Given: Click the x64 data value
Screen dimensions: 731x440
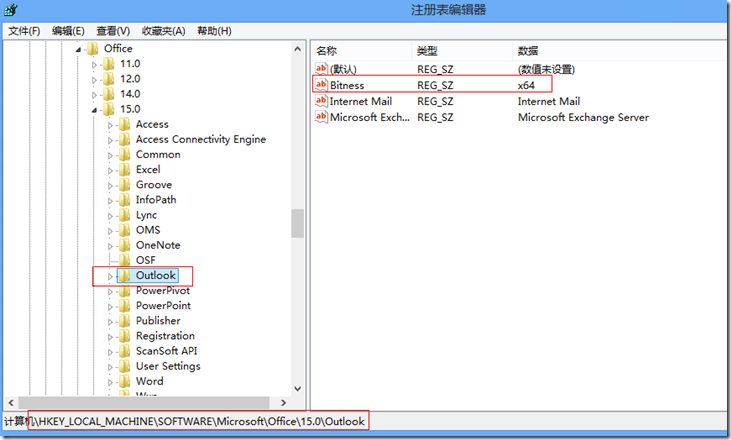Looking at the screenshot, I should tap(526, 85).
